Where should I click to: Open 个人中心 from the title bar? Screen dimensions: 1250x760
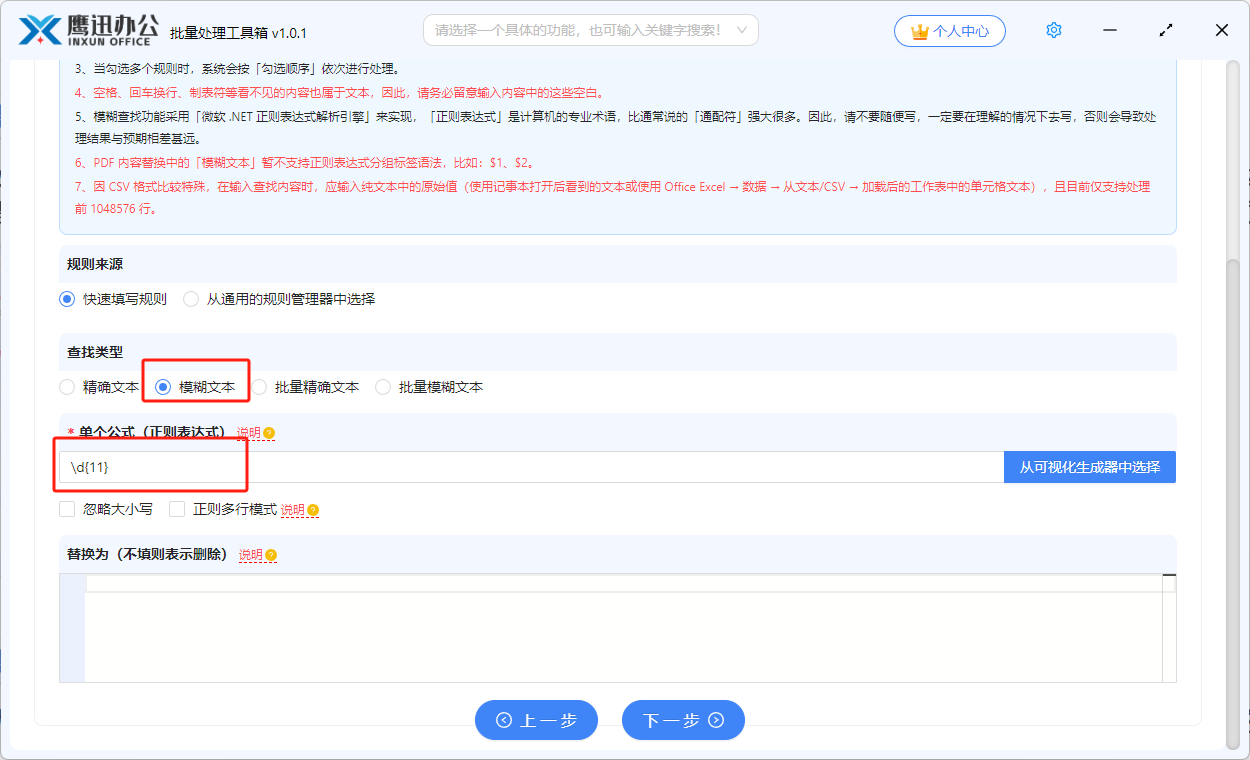tap(950, 30)
